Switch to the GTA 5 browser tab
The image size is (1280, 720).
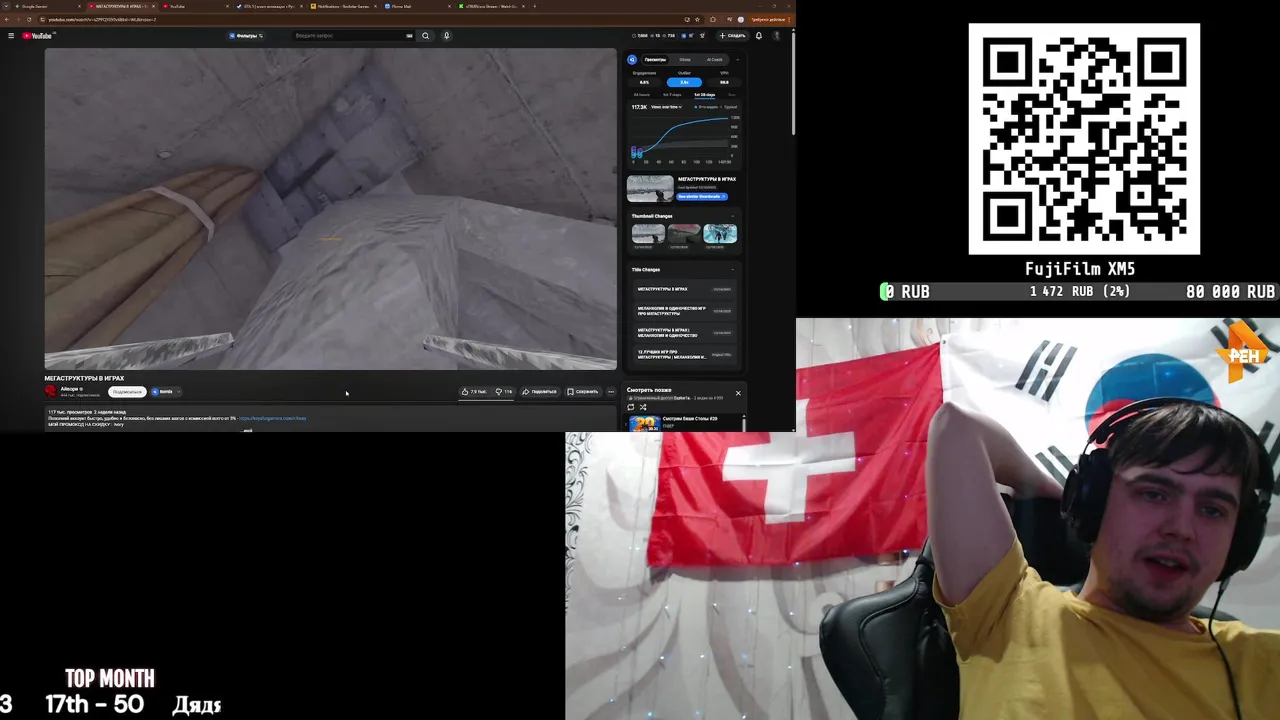[x=270, y=6]
